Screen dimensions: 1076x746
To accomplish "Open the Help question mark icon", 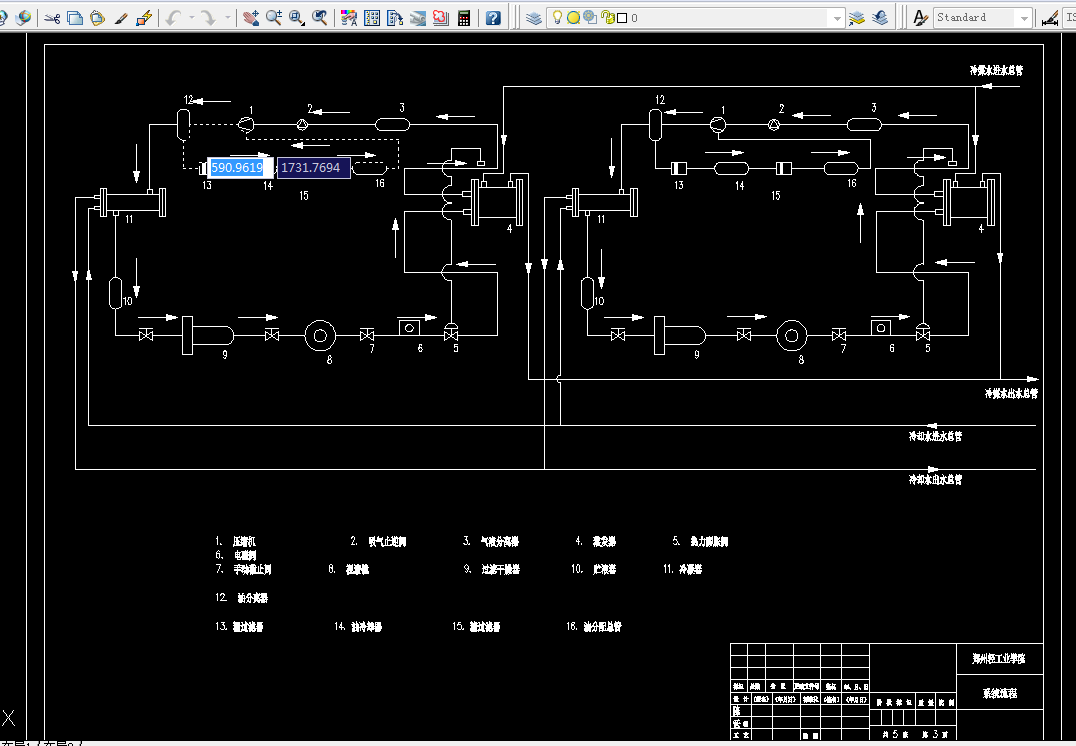I will (493, 19).
